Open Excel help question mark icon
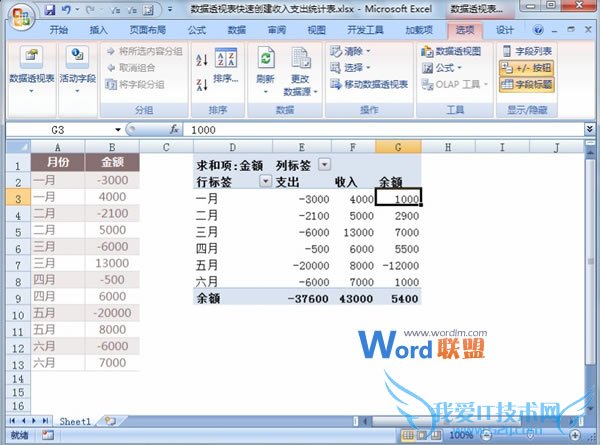The height and width of the screenshot is (445, 600). [x=538, y=30]
